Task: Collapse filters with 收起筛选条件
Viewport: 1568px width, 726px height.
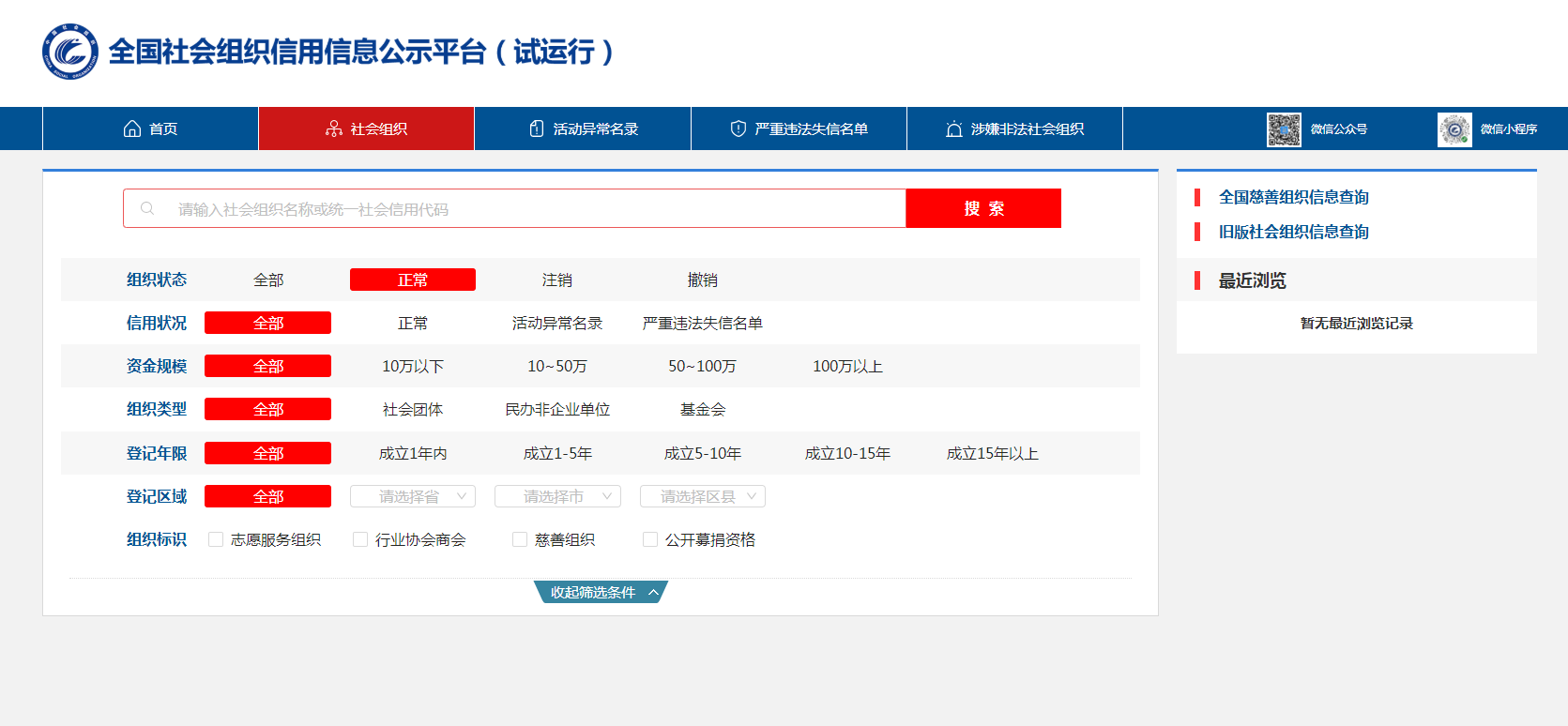Action: [x=601, y=592]
